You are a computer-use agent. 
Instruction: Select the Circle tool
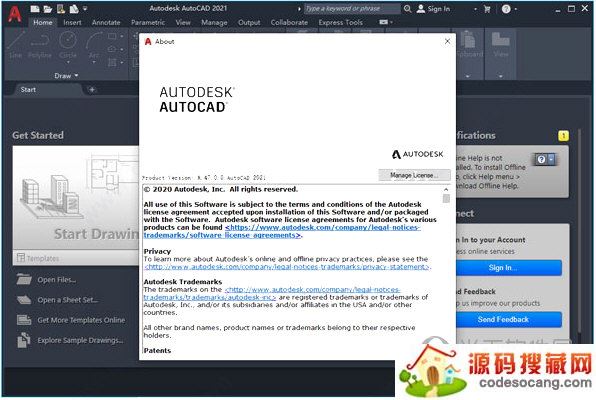(x=68, y=43)
